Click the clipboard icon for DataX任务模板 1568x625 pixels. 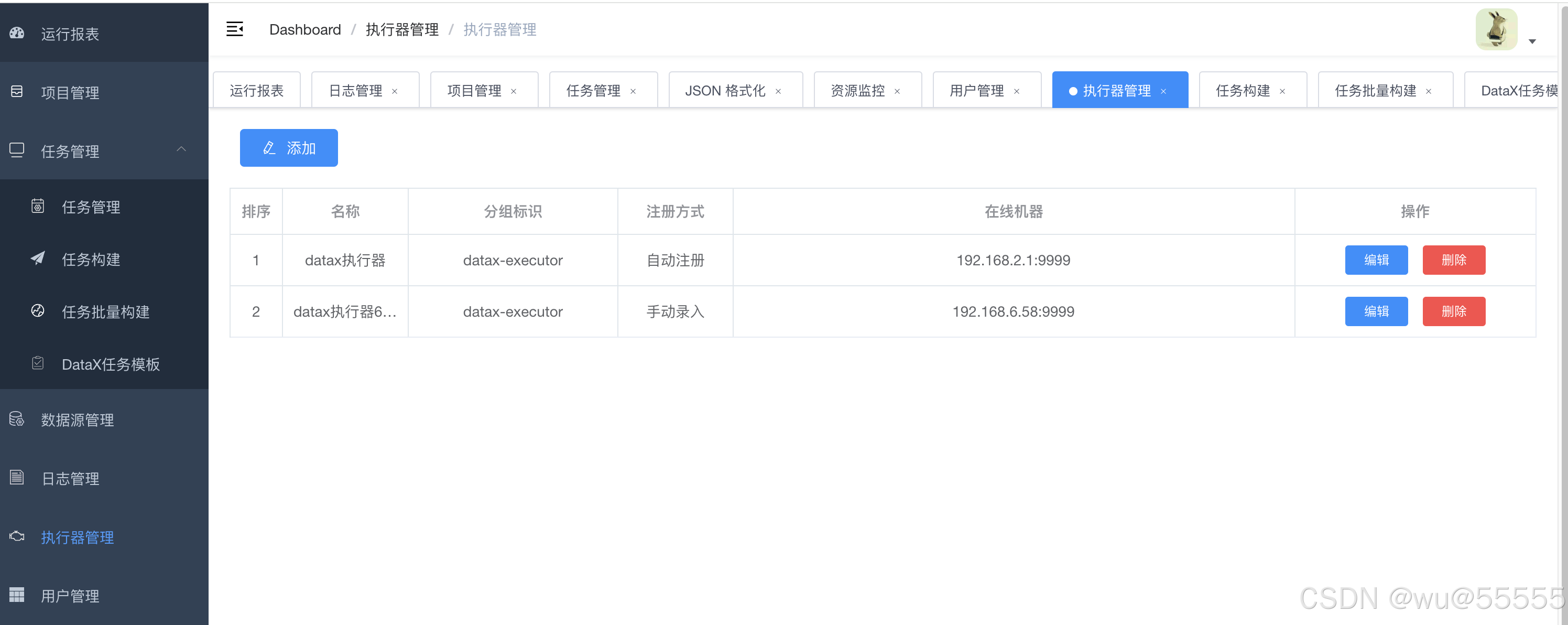pos(38,364)
